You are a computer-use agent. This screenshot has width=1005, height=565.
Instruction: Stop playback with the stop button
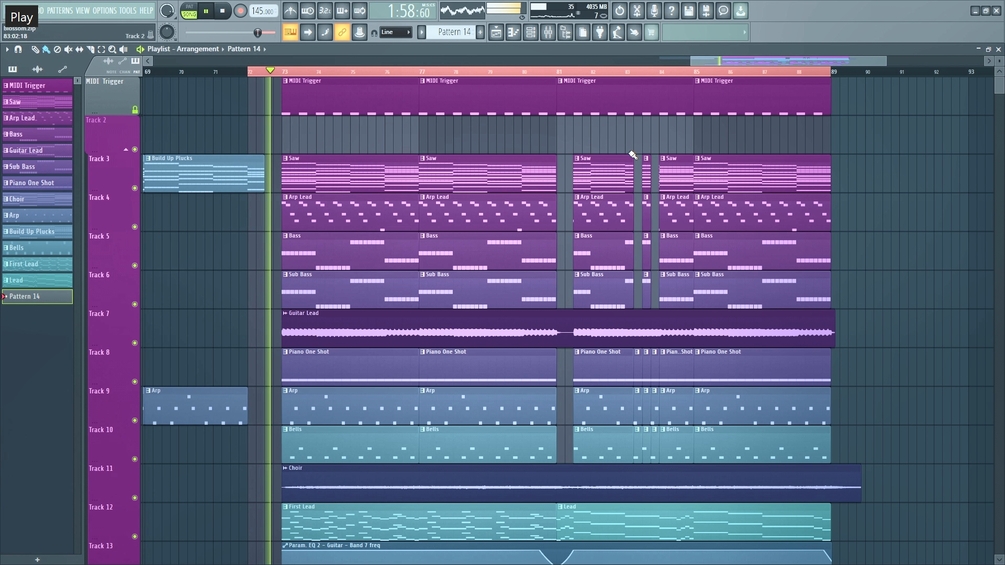pyautogui.click(x=222, y=11)
